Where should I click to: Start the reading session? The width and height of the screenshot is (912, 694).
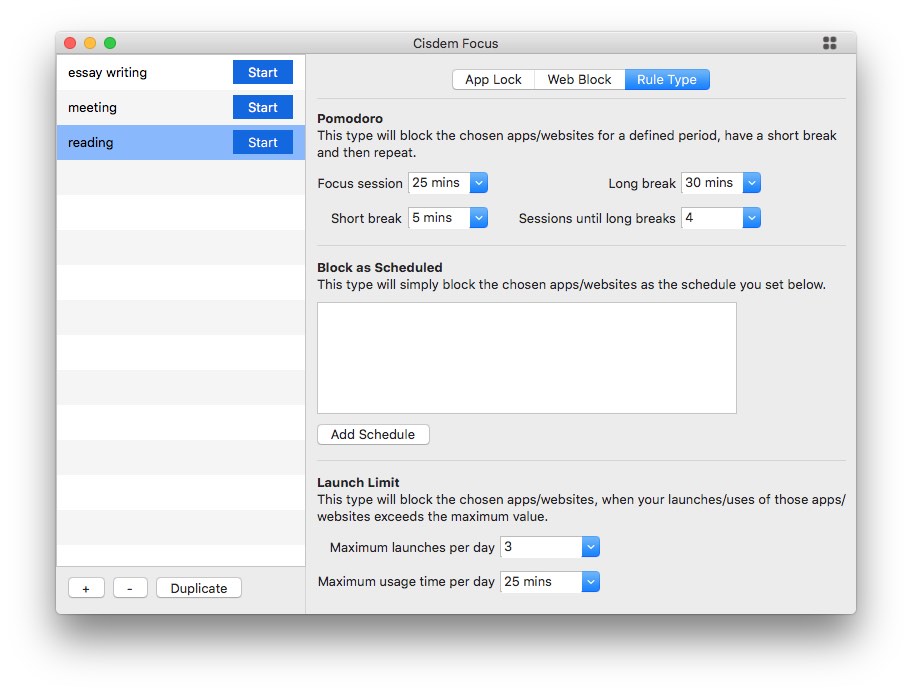(x=263, y=142)
